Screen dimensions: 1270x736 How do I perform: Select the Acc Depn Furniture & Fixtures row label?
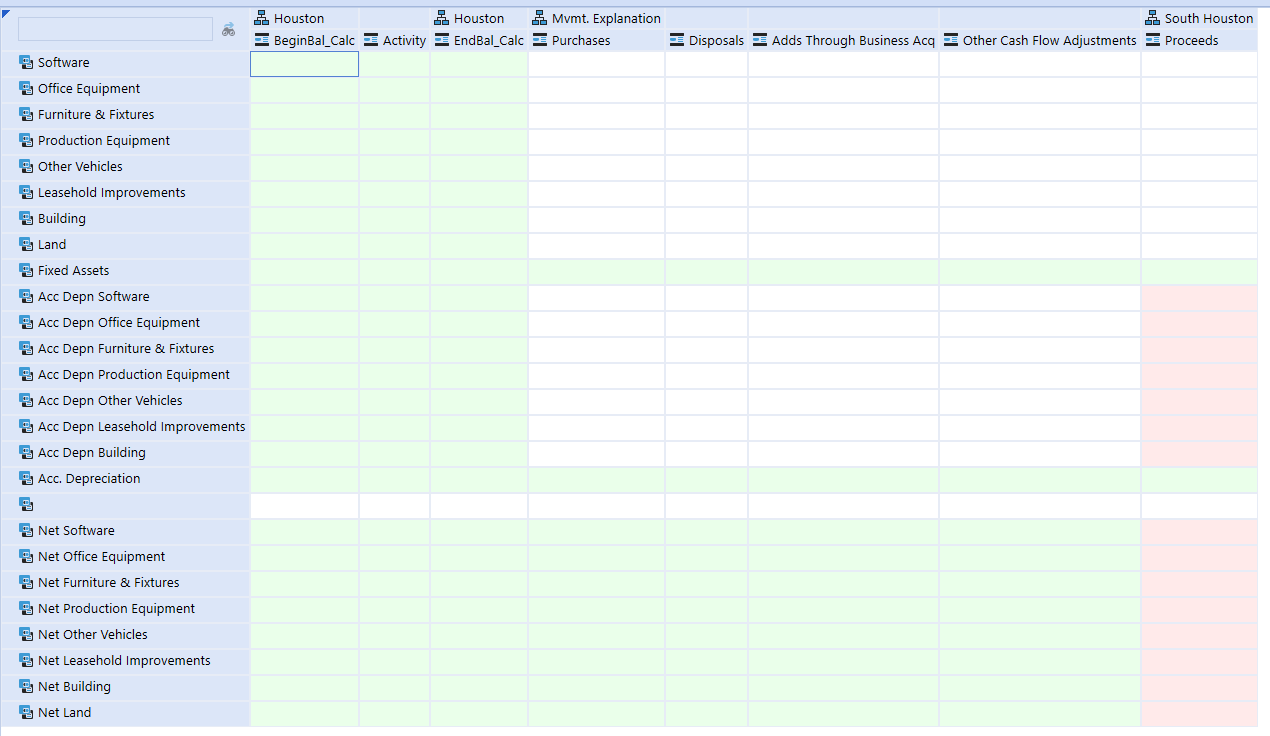(126, 349)
